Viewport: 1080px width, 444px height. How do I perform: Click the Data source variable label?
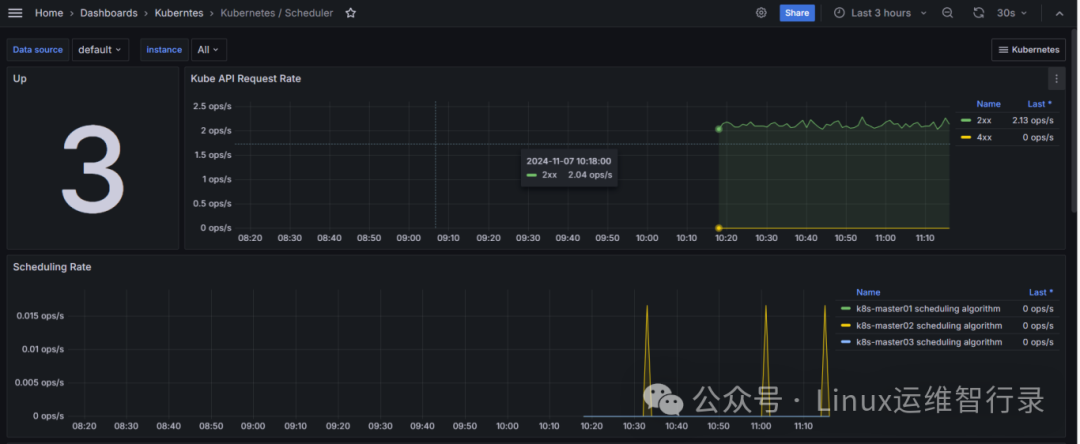point(39,50)
